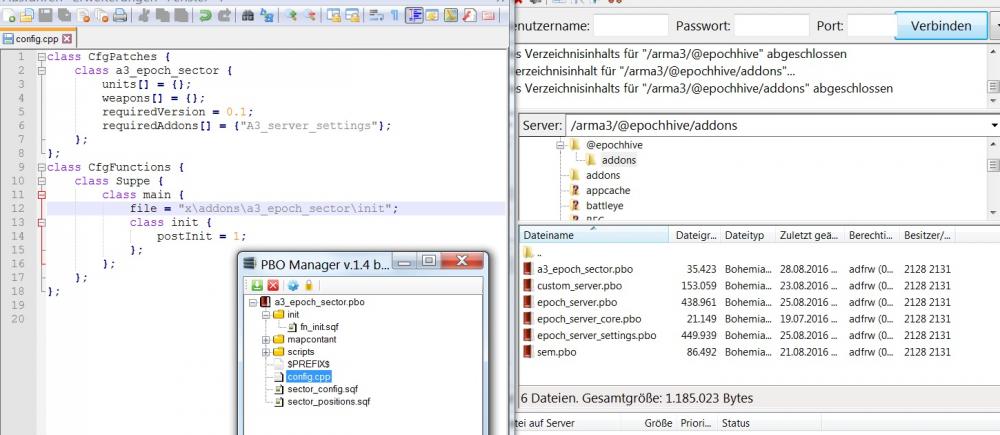The image size is (1000, 435).
Task: Click the Print icon in toolbar
Action: point(119,16)
